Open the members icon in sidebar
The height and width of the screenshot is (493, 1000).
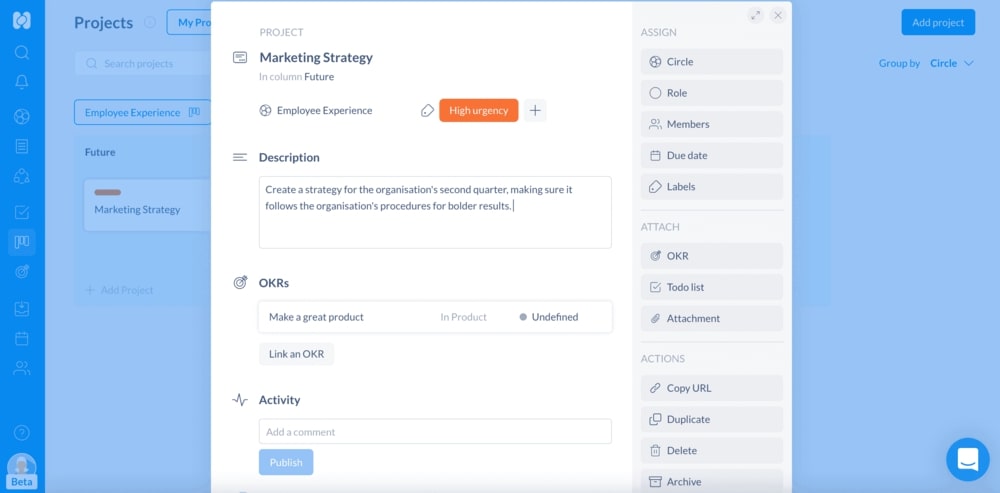(22, 368)
